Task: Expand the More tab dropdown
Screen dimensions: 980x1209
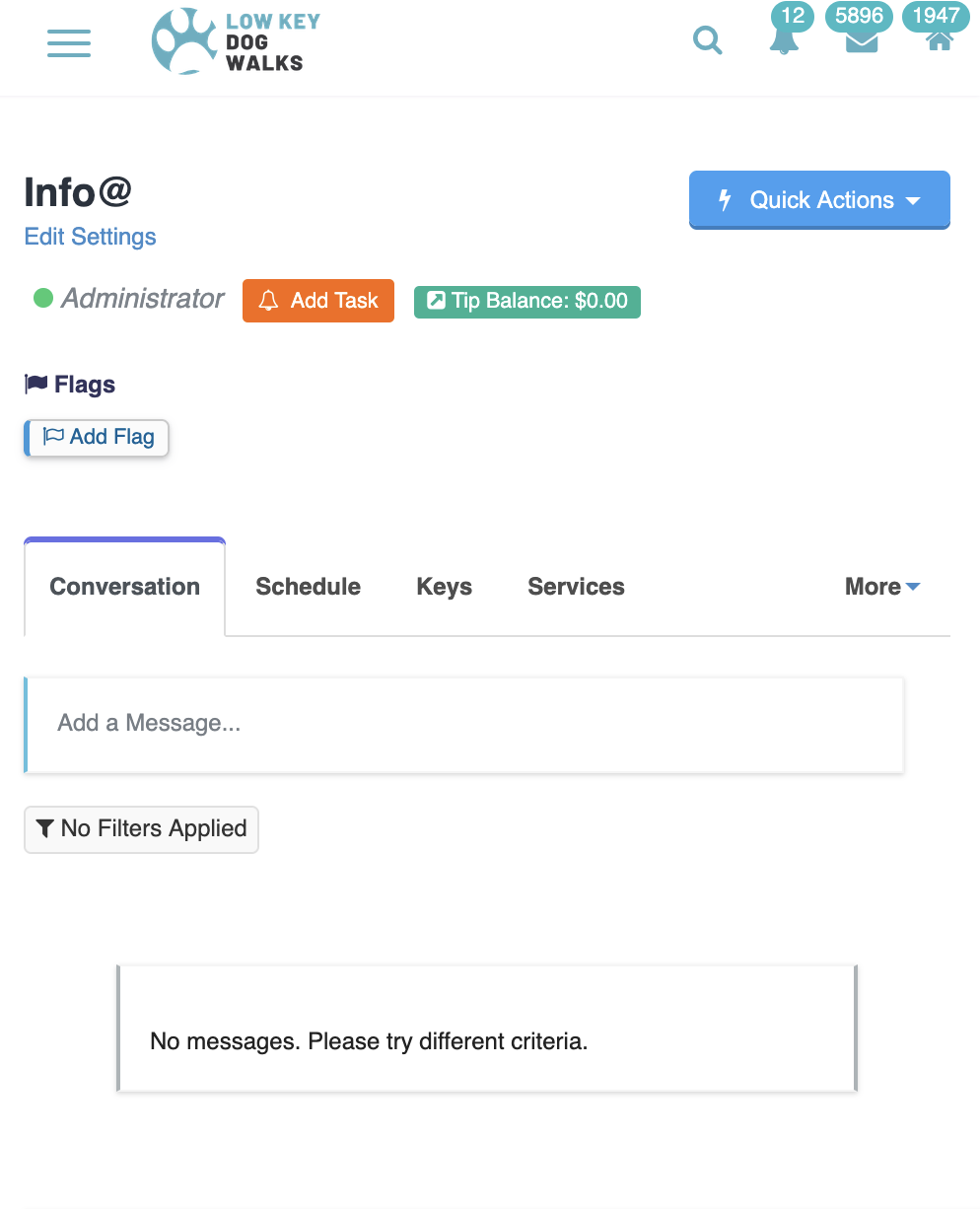Action: [x=882, y=587]
